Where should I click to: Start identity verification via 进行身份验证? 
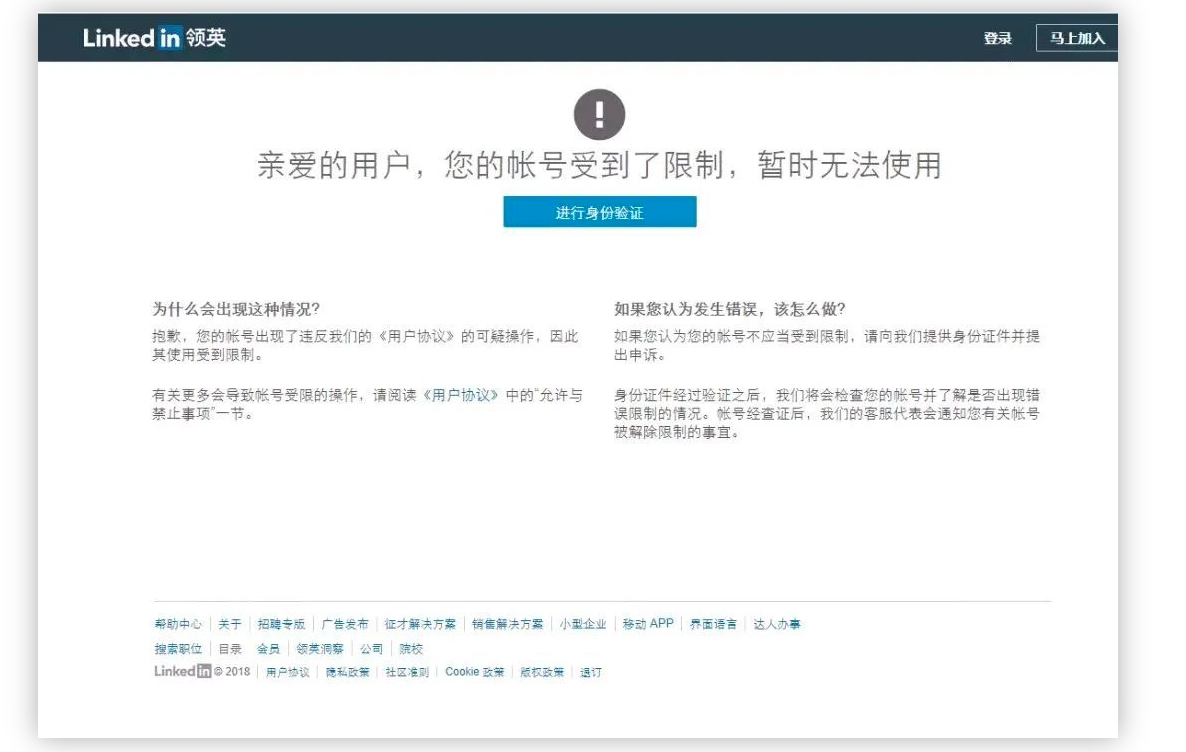600,212
